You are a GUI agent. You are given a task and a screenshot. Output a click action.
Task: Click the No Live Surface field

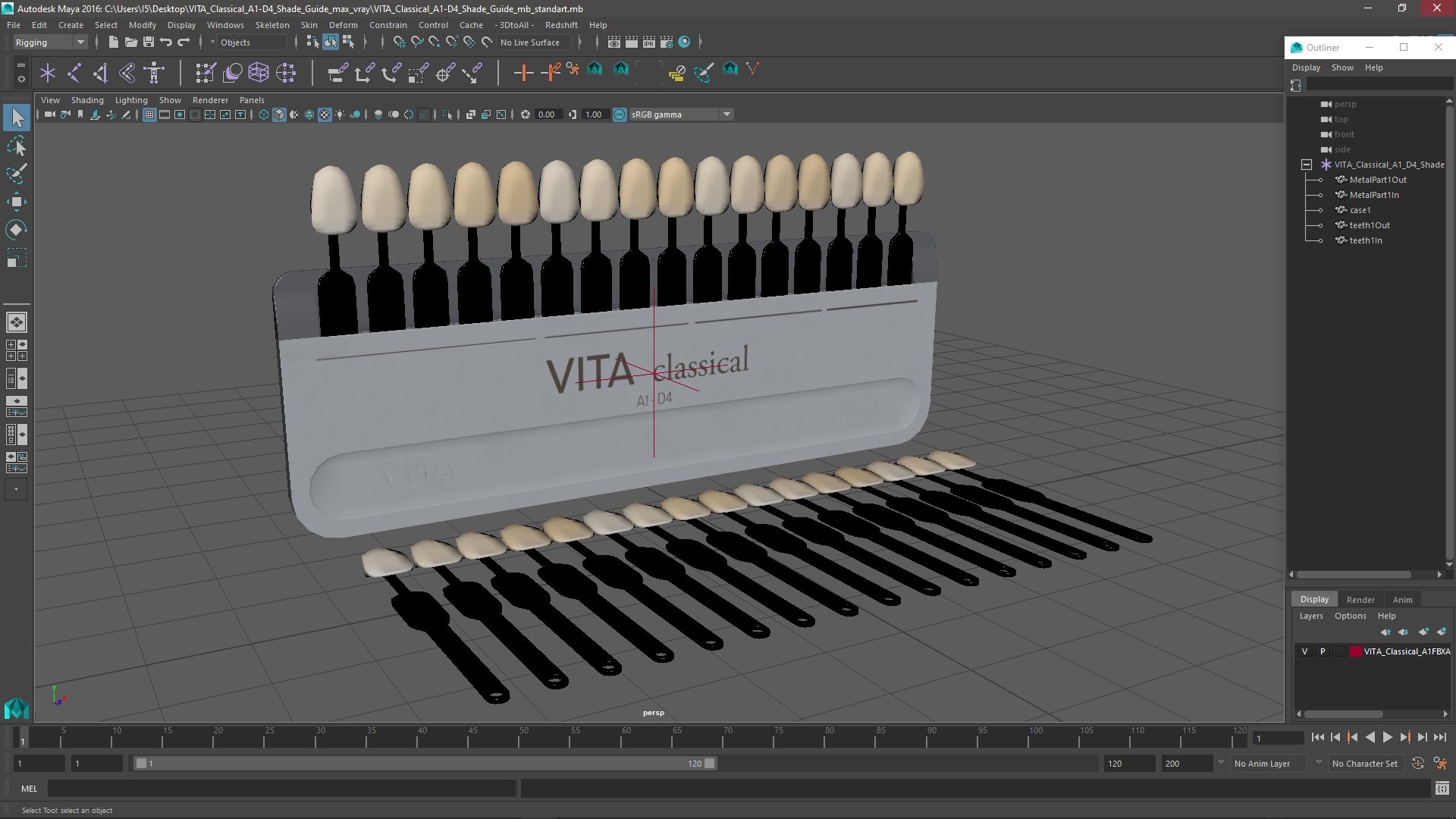pyautogui.click(x=535, y=42)
